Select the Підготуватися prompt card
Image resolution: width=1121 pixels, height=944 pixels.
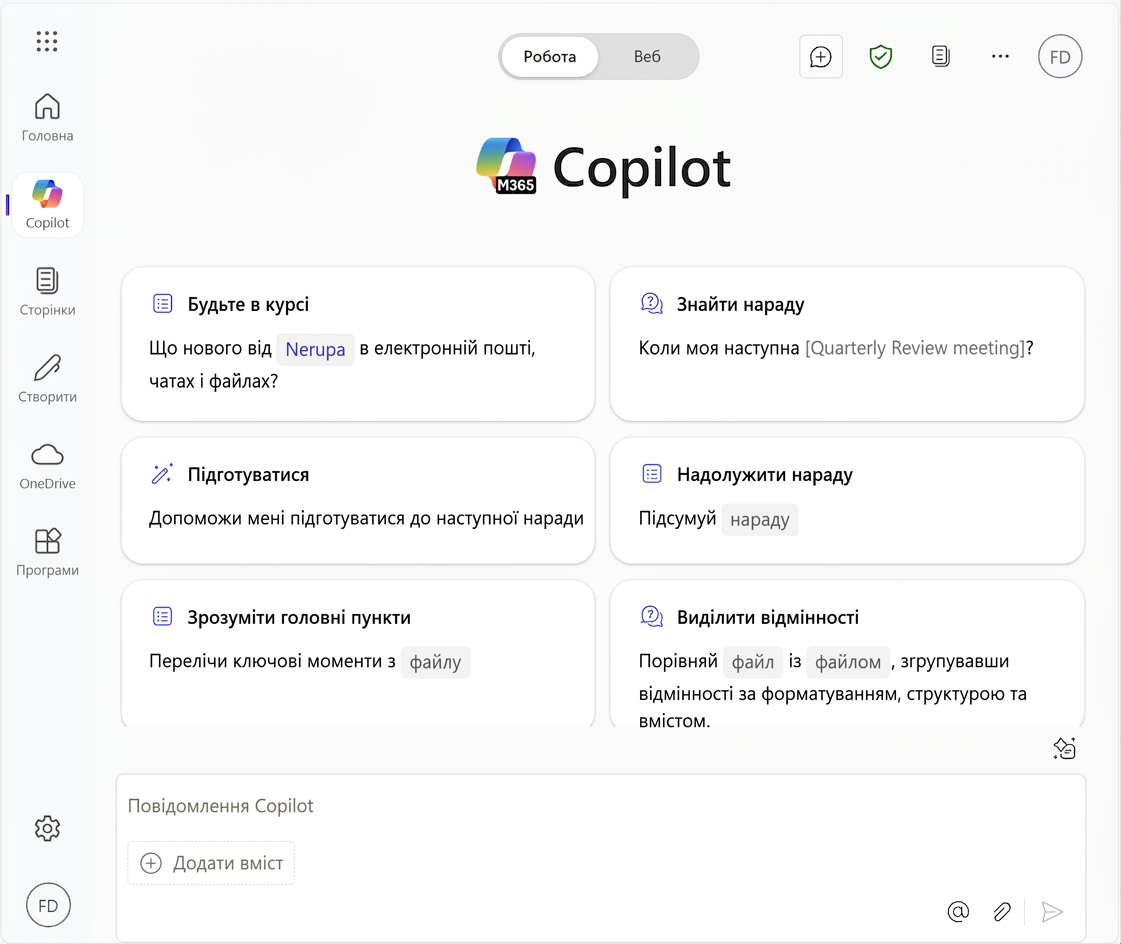tap(358, 501)
